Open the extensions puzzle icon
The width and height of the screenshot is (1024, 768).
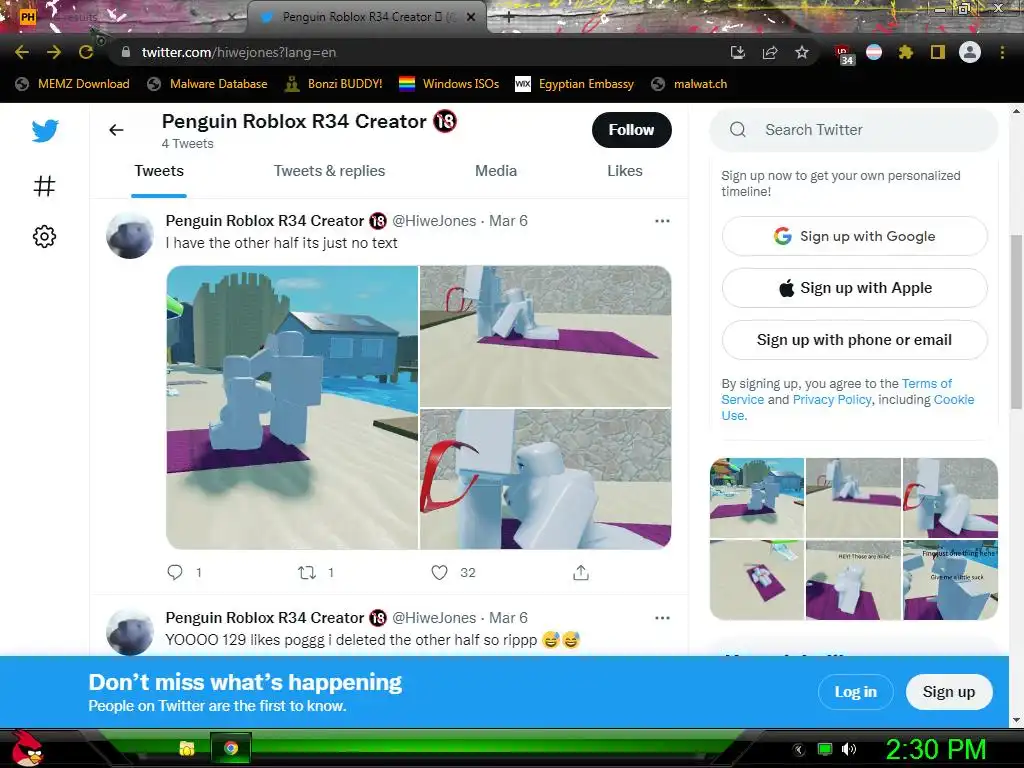point(906,52)
